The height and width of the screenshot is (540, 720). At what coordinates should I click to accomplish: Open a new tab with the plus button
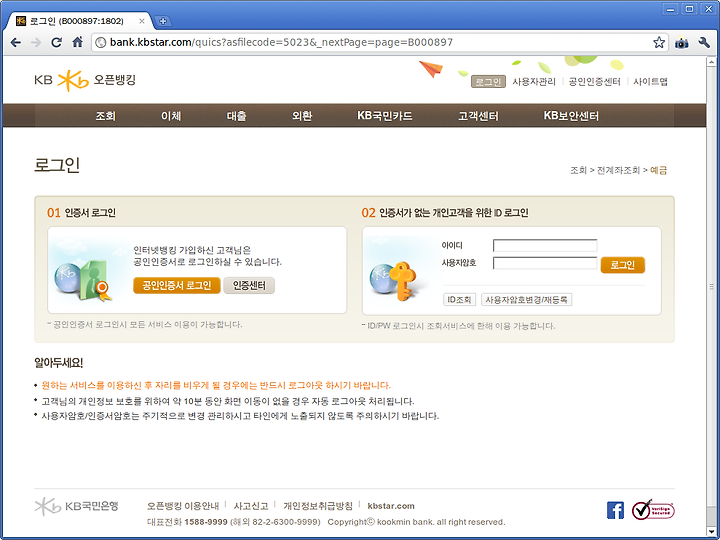tap(163, 21)
